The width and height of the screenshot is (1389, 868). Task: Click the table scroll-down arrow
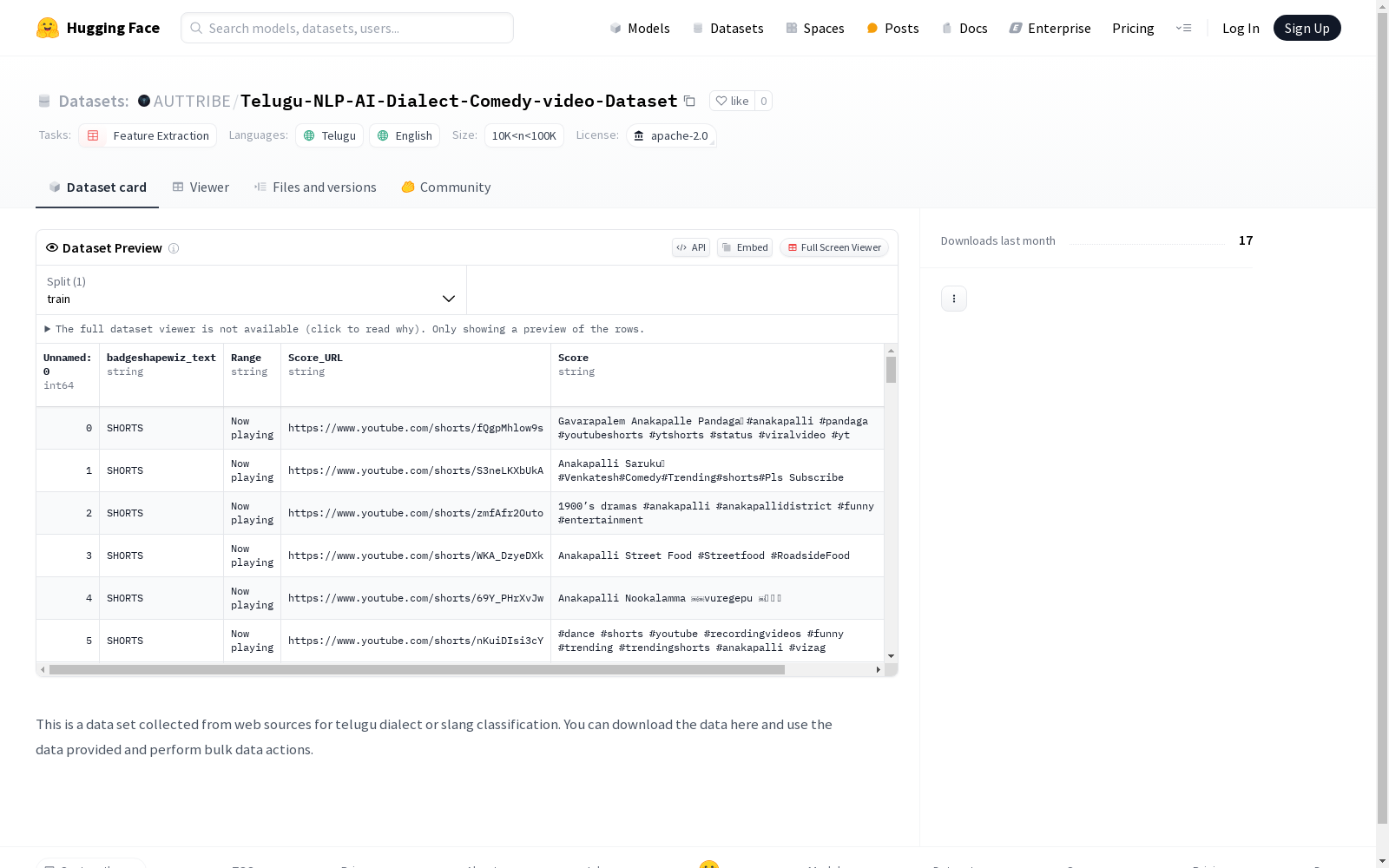(891, 656)
